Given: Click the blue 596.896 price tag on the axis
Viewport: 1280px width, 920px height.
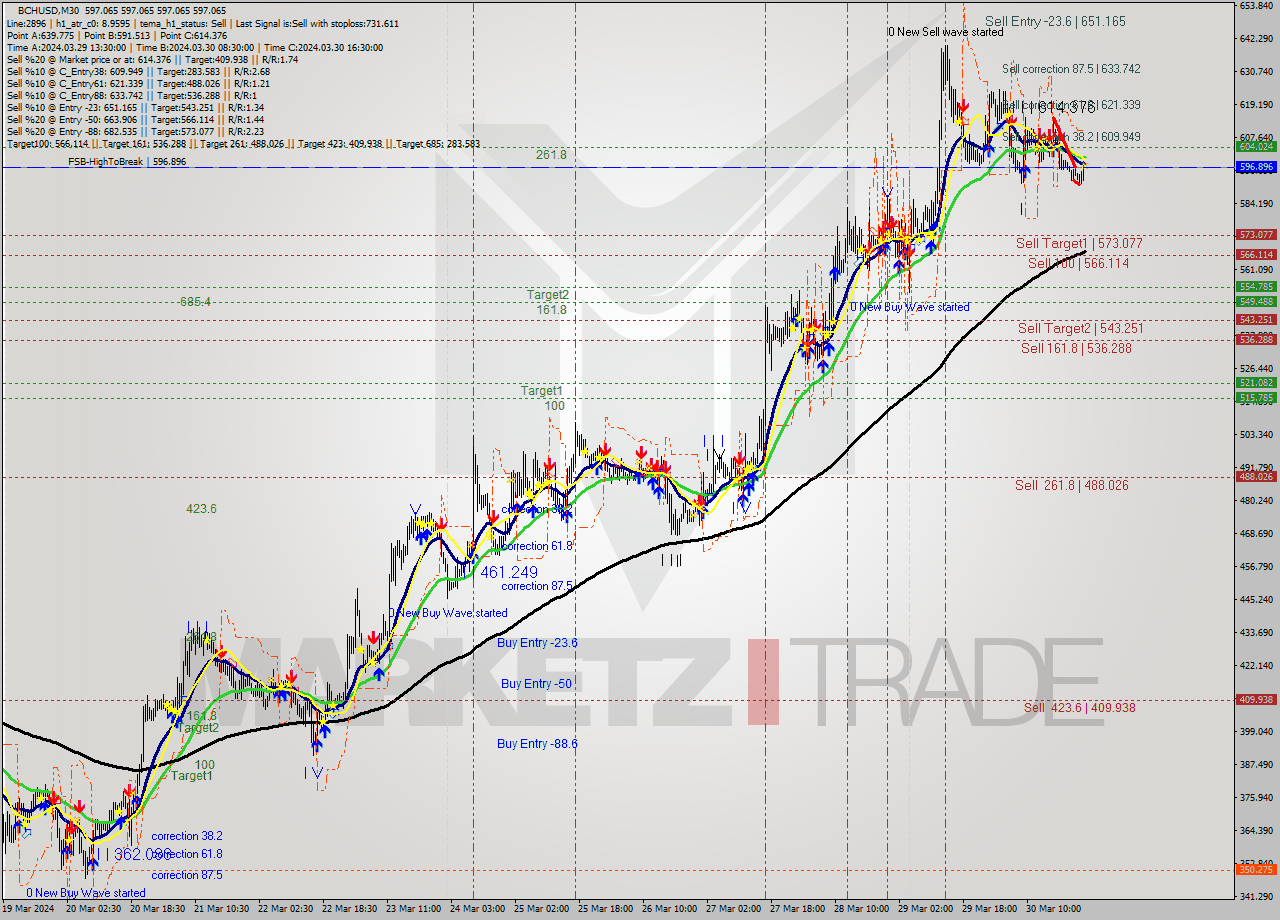Looking at the screenshot, I should coord(1256,167).
